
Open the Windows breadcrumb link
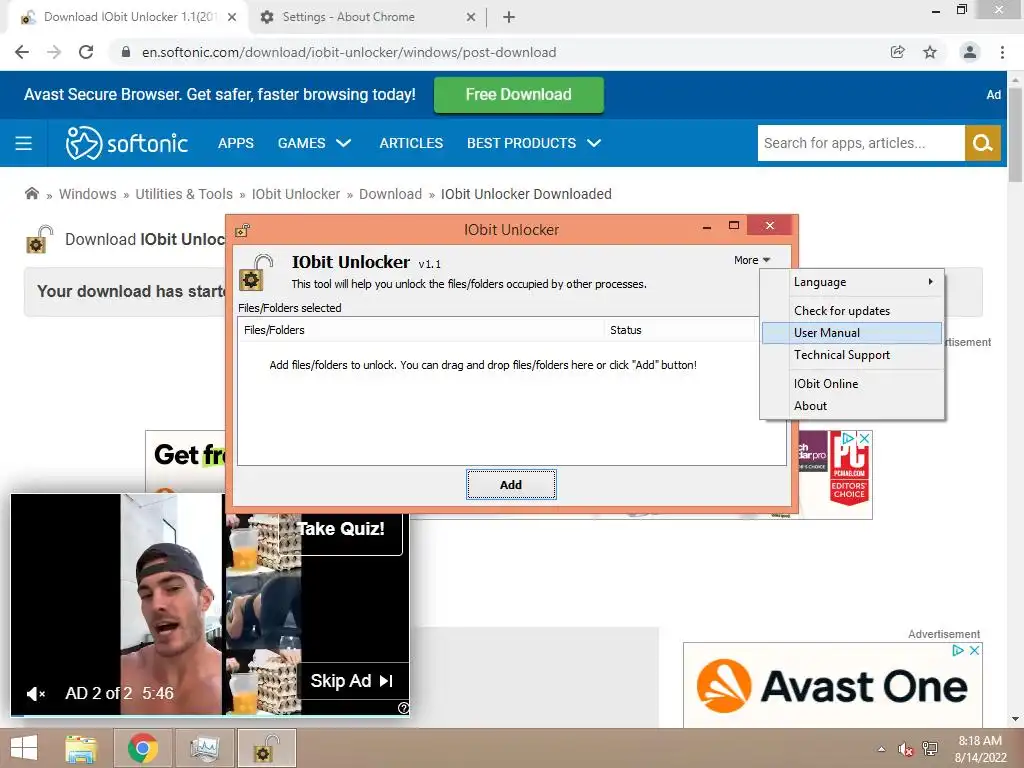click(x=88, y=194)
